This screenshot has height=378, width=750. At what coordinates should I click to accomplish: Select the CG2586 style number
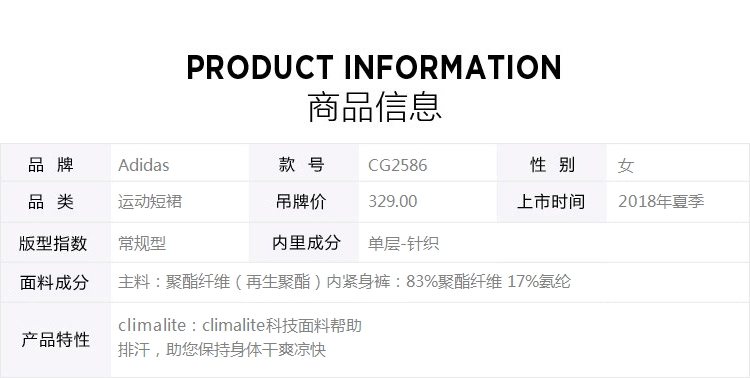coord(397,166)
